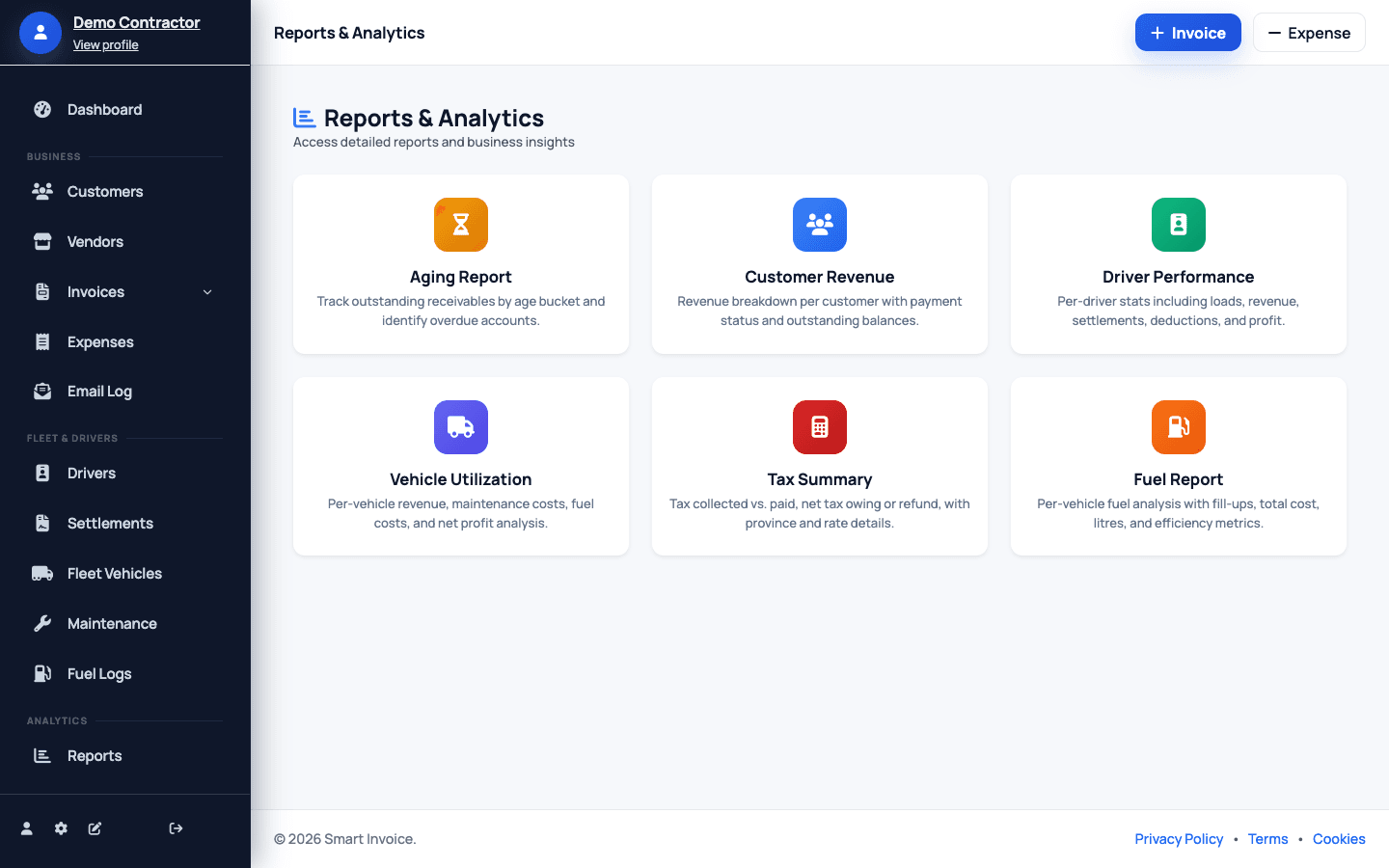
Task: Click the chart icon beside the Reports & Analytics heading
Action: click(x=305, y=118)
